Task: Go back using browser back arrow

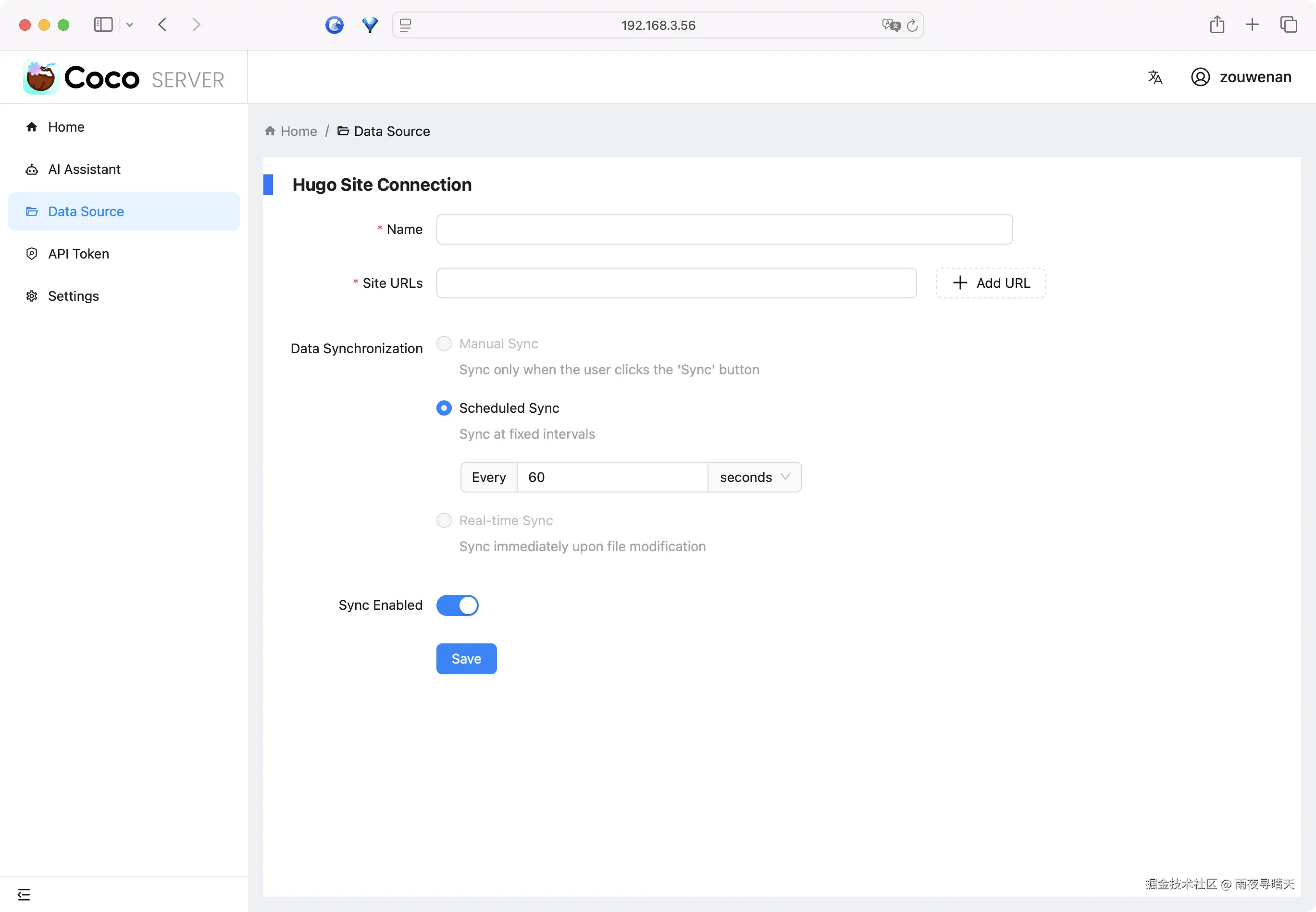Action: click(x=162, y=25)
